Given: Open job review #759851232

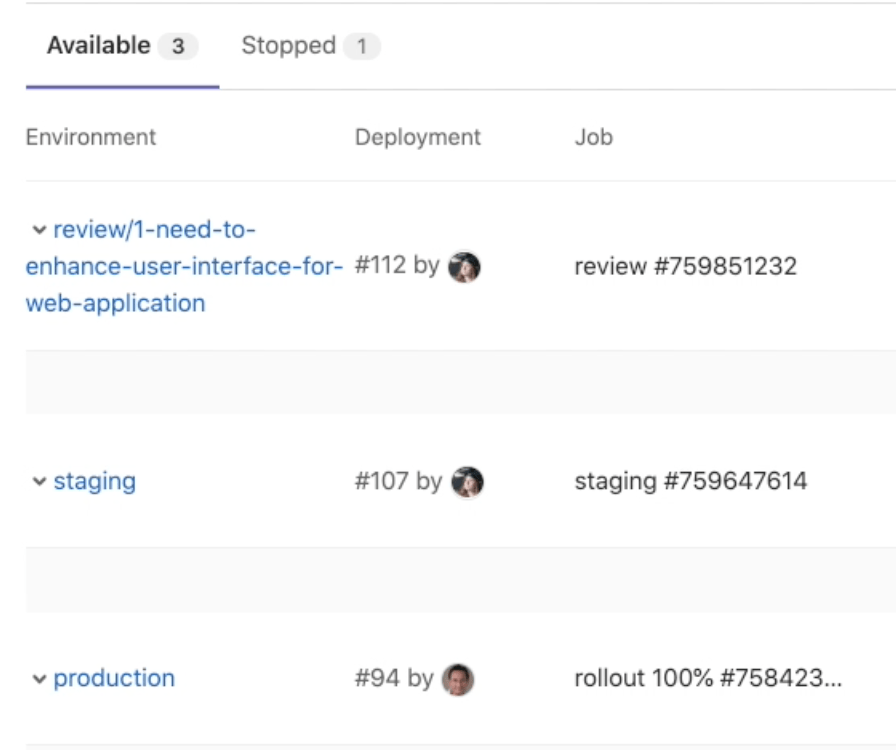Looking at the screenshot, I should 685,266.
